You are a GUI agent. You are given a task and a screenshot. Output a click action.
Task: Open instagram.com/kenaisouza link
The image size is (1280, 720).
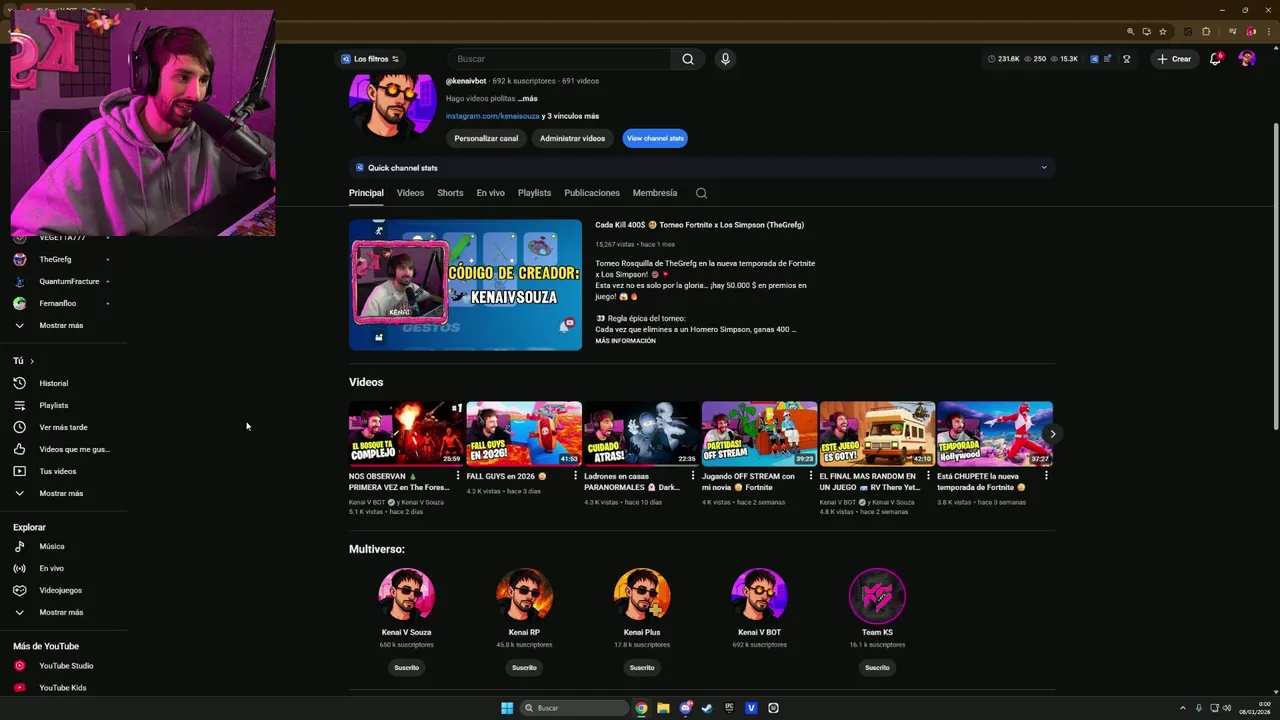pyautogui.click(x=492, y=116)
